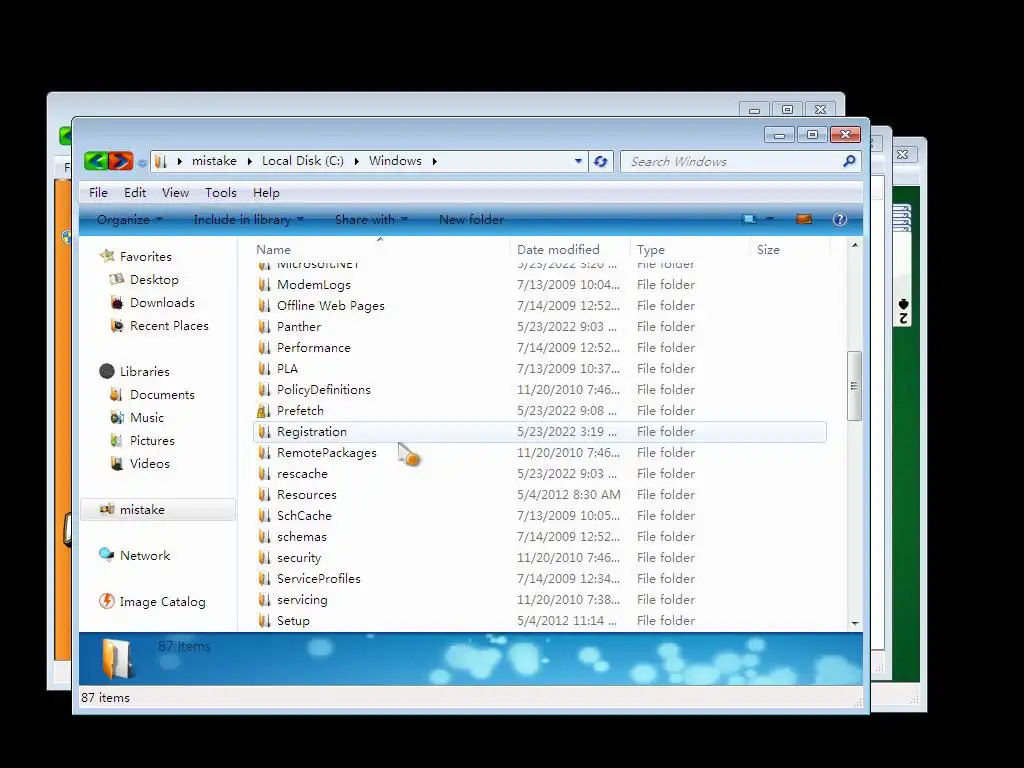This screenshot has height=768, width=1024.
Task: Expand the arrow after Windows in address bar
Action: click(434, 161)
